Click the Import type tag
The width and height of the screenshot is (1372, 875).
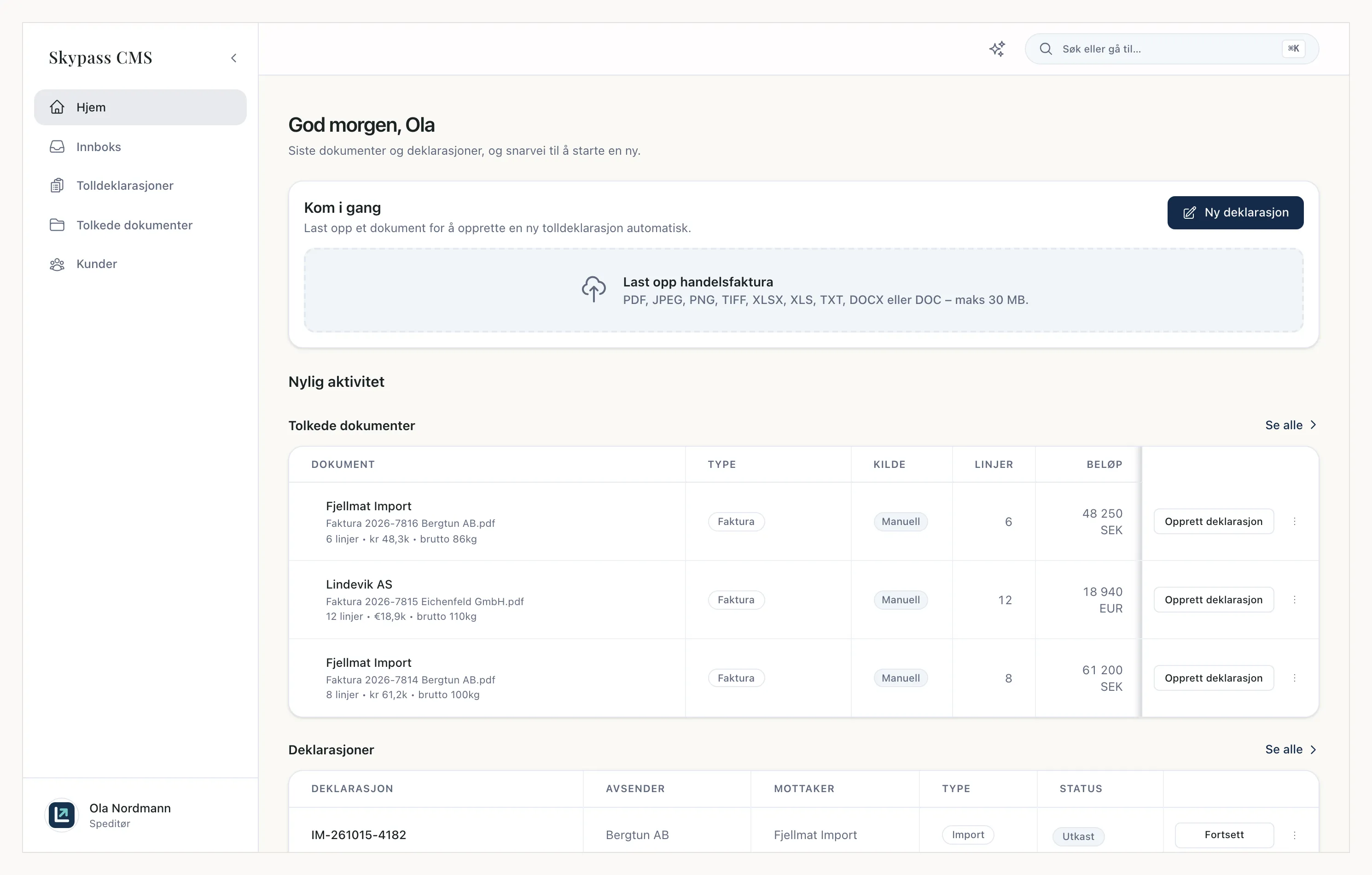pos(968,835)
